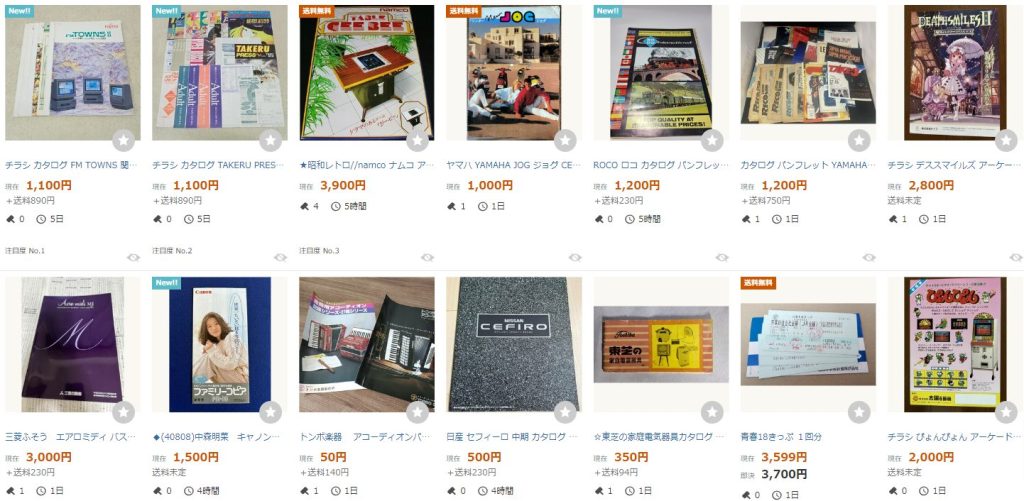The height and width of the screenshot is (501, 1024).
Task: Add the FM TOWNS catalog to watchlist star
Action: click(x=123, y=140)
